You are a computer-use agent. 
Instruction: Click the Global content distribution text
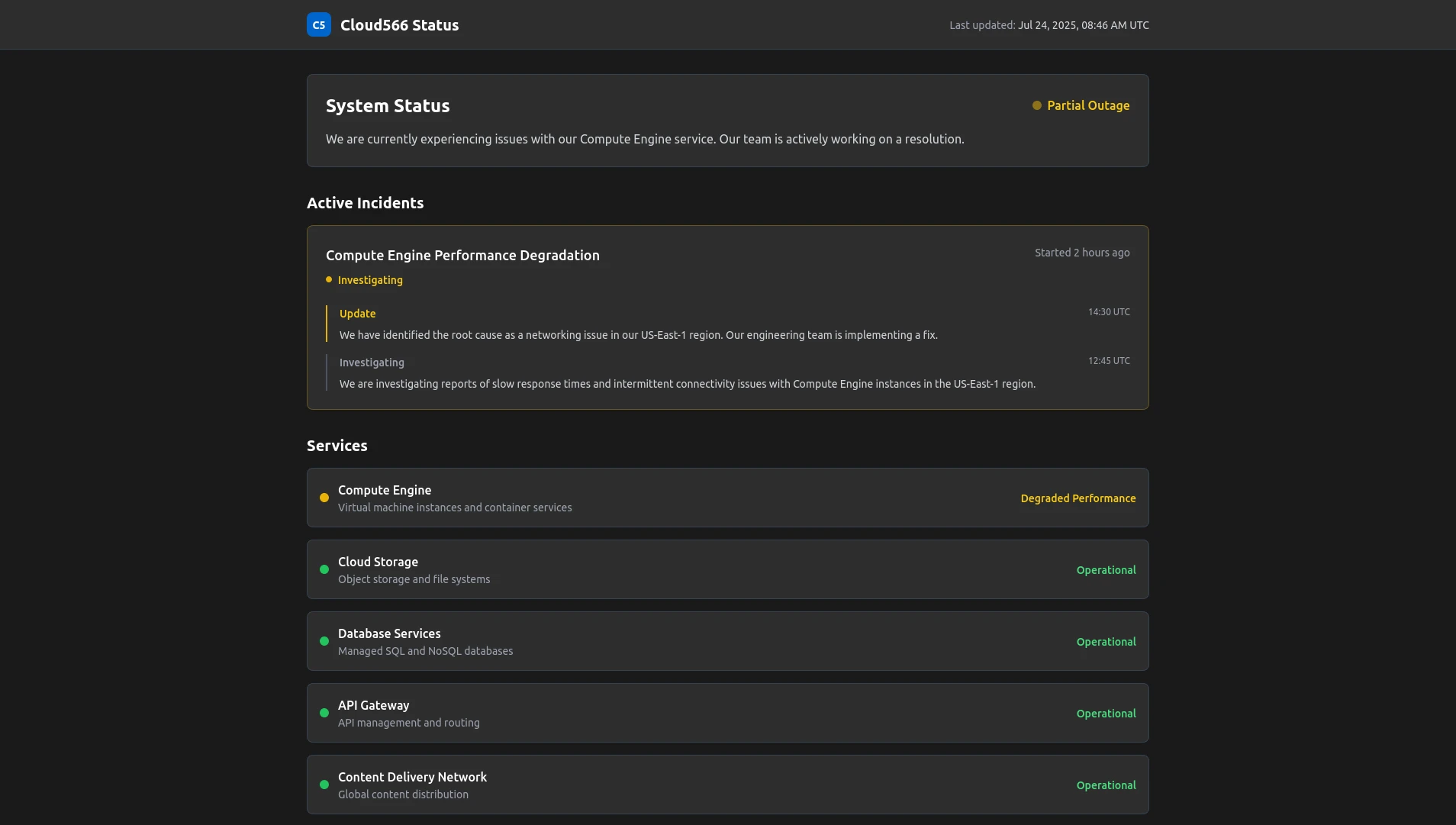click(403, 794)
